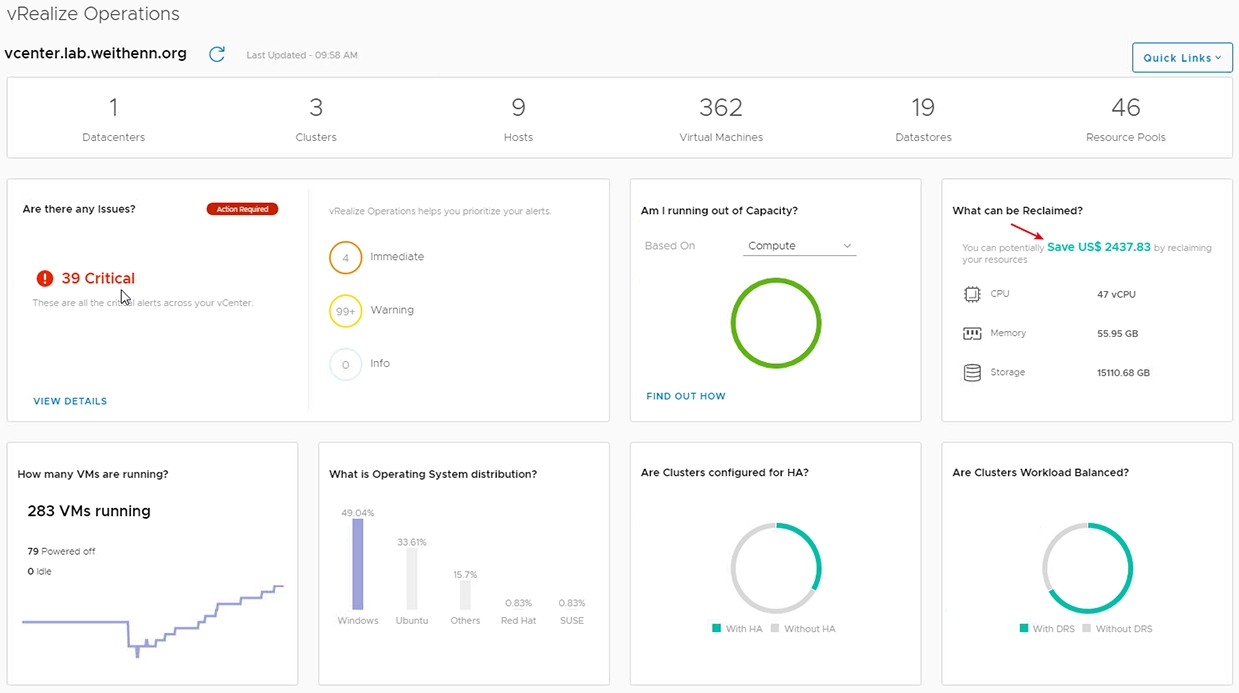
Task: Click the Warning alerts label
Action: click(392, 310)
